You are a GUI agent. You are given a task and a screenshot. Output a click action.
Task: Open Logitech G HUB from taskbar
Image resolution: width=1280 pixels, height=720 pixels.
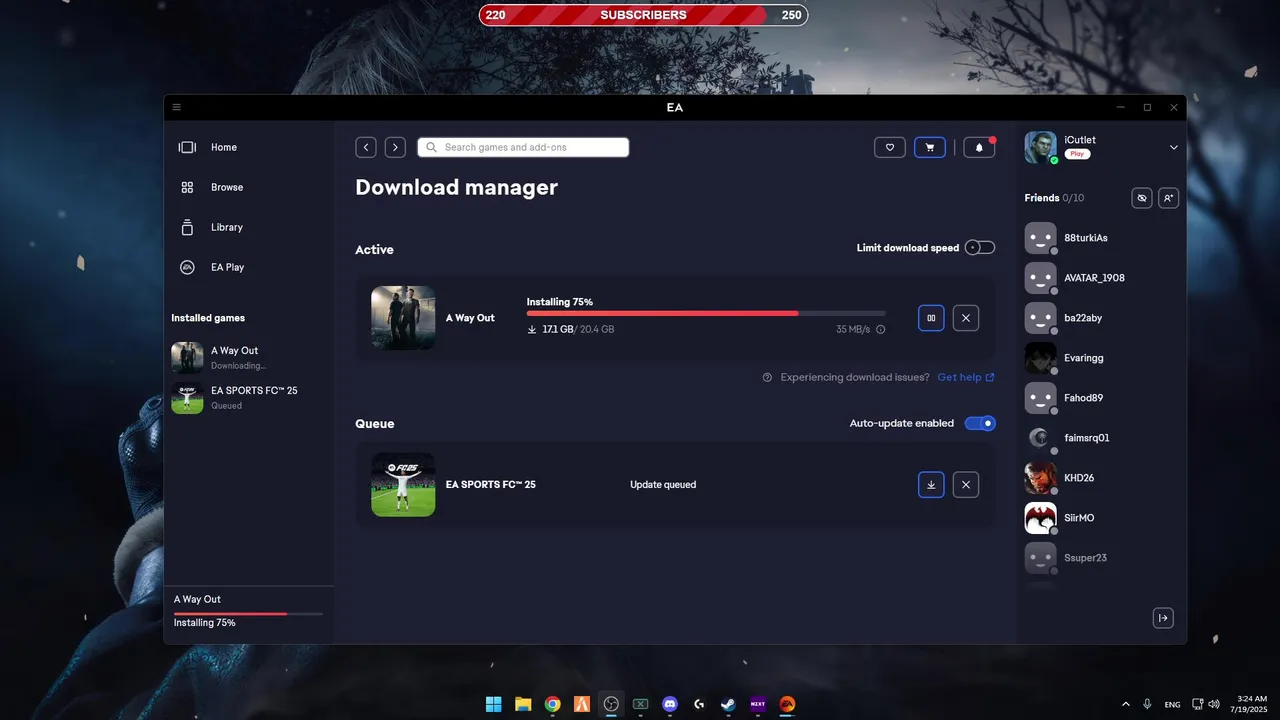[699, 704]
